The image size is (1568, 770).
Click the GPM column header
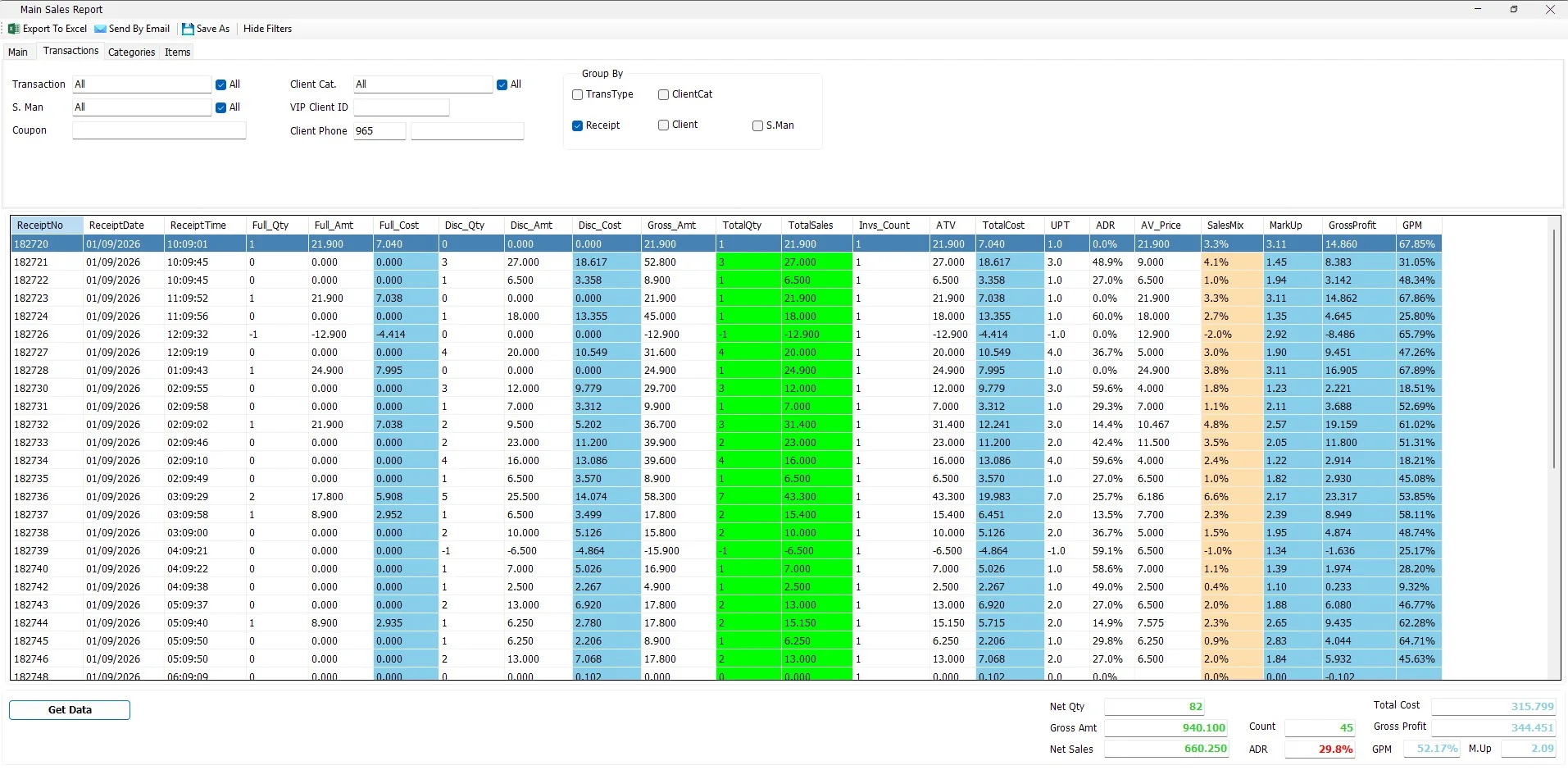point(1419,226)
